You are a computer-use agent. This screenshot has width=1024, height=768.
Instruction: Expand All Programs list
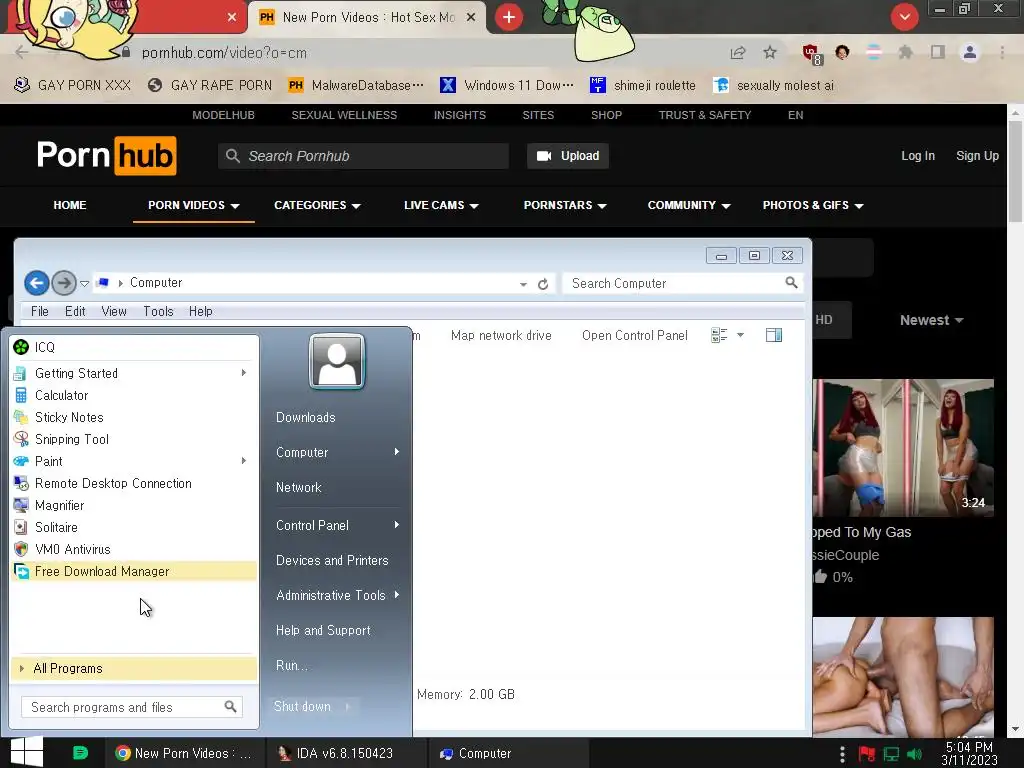coord(134,668)
